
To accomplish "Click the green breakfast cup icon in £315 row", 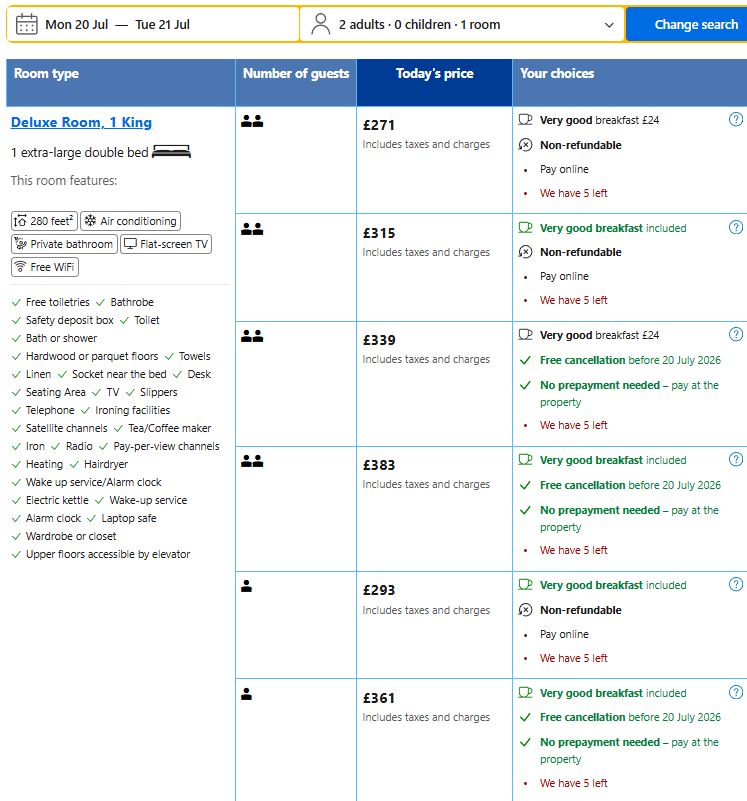I will [x=525, y=227].
